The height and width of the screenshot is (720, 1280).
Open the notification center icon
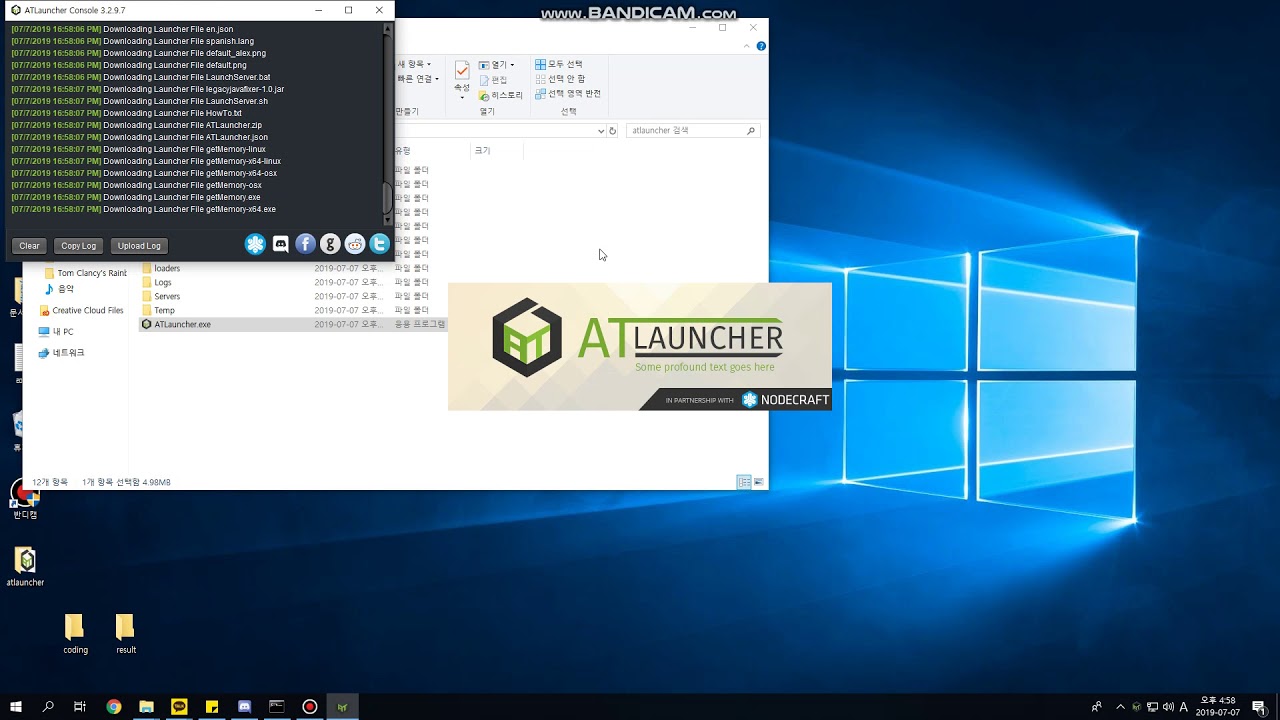(x=1258, y=707)
